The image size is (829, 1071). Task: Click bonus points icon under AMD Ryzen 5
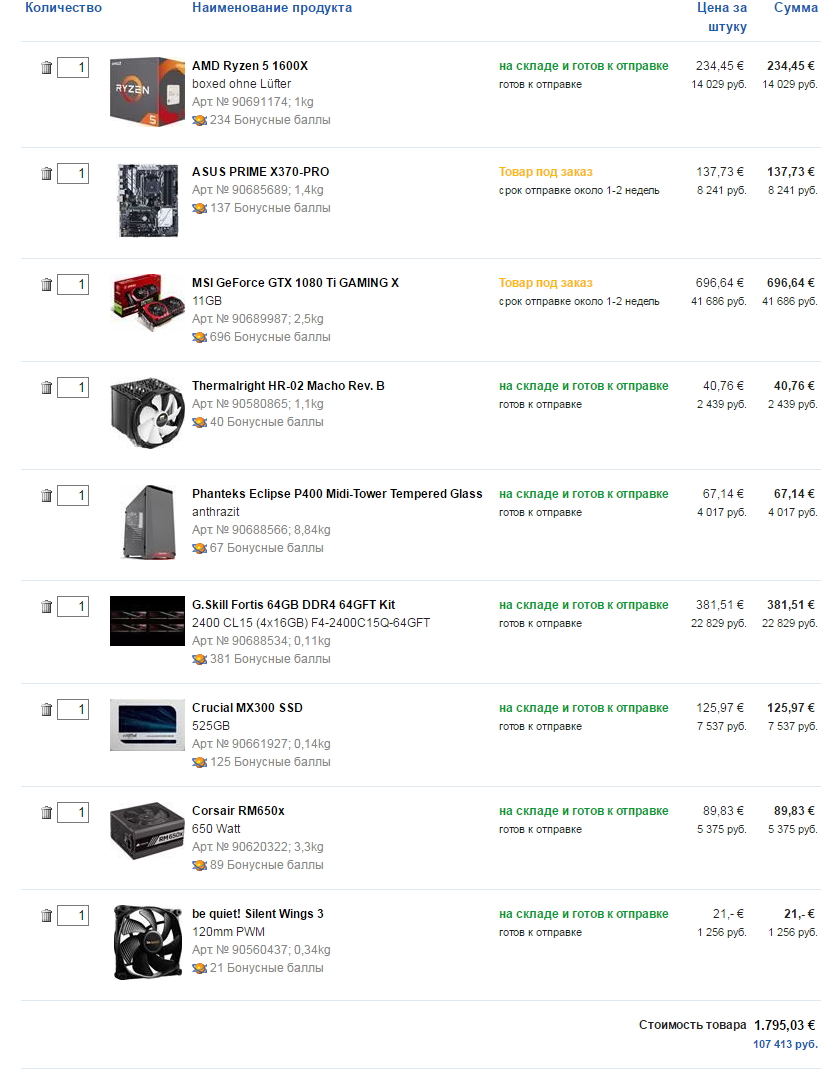point(200,120)
